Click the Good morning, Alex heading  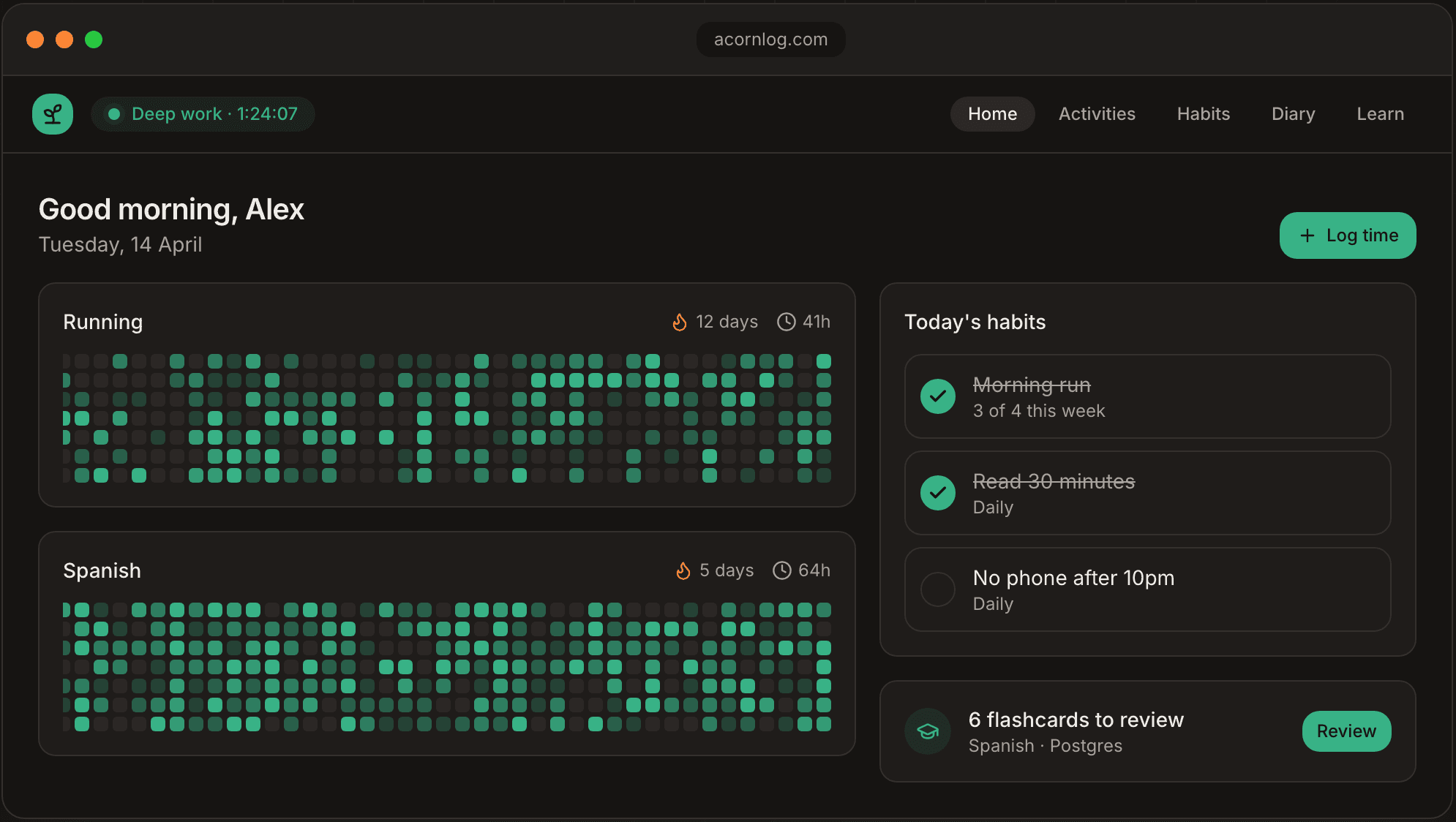(171, 209)
